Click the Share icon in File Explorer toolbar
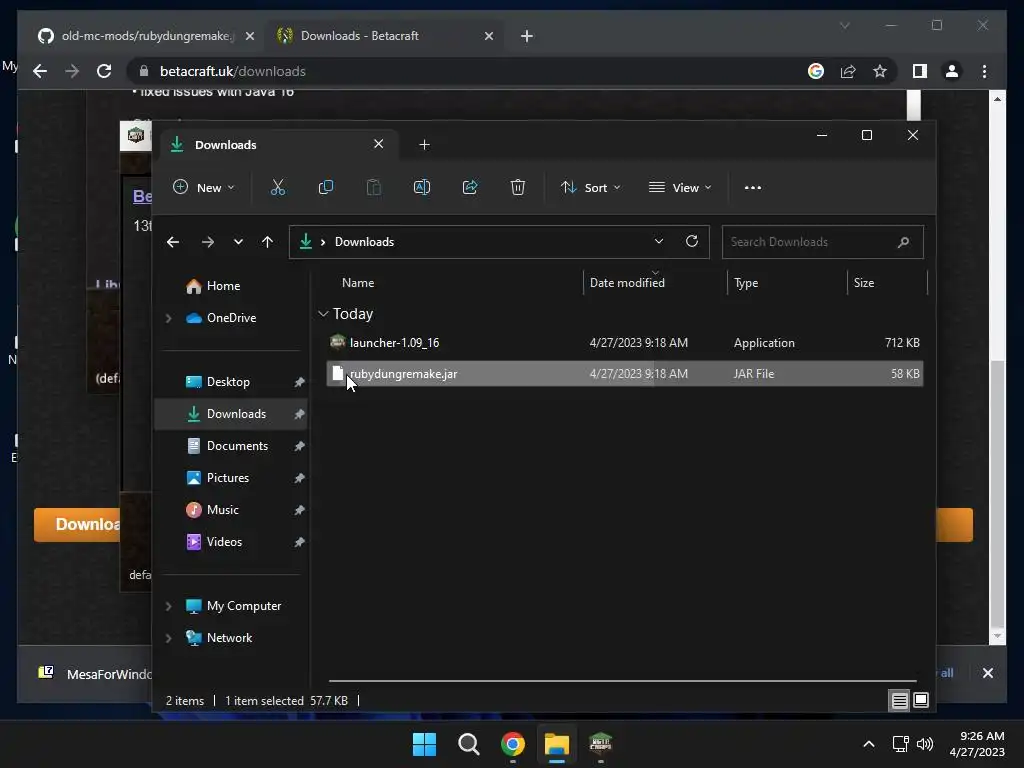The image size is (1024, 768). [x=470, y=187]
